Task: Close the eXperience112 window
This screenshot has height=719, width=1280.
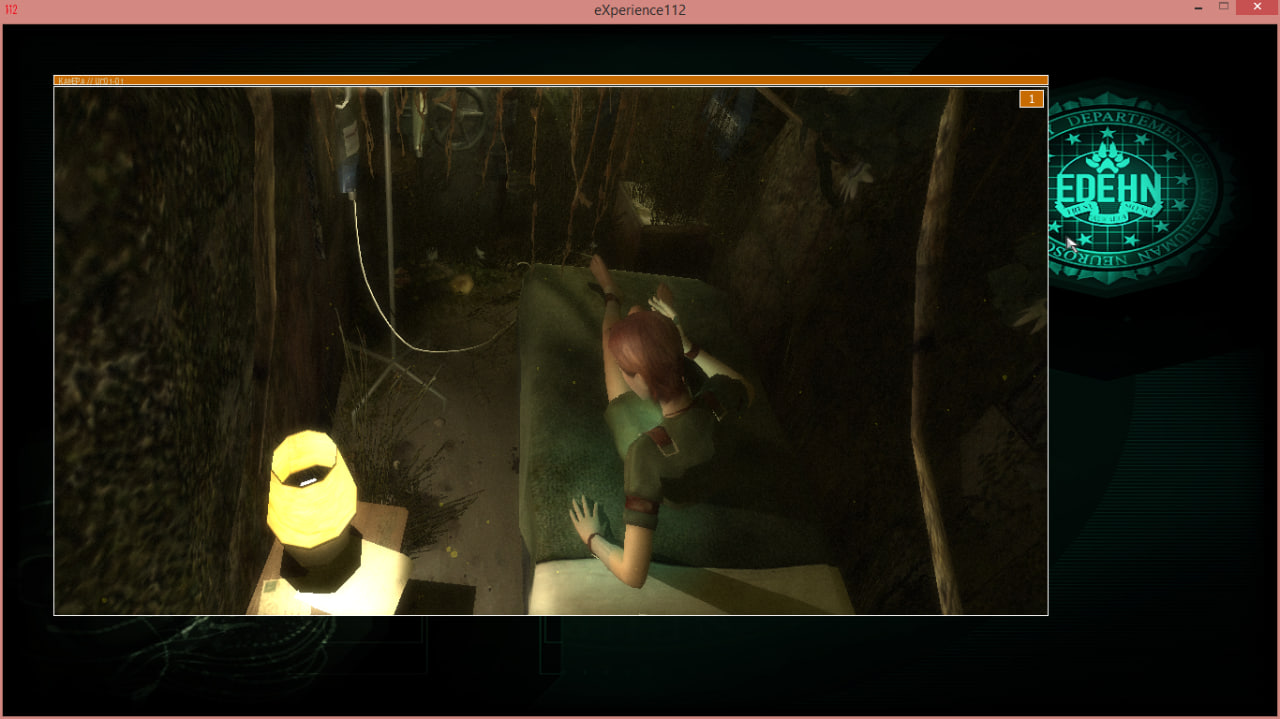Action: click(x=1257, y=7)
